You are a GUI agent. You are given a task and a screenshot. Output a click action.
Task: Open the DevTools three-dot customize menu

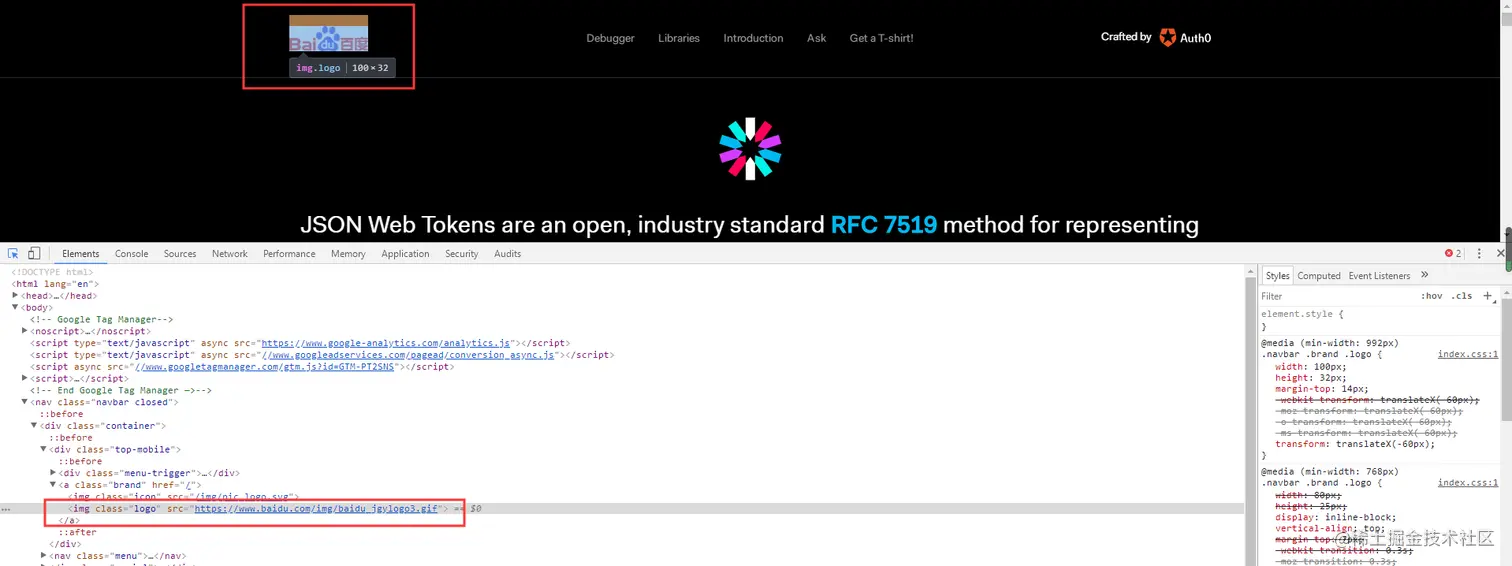click(1479, 254)
